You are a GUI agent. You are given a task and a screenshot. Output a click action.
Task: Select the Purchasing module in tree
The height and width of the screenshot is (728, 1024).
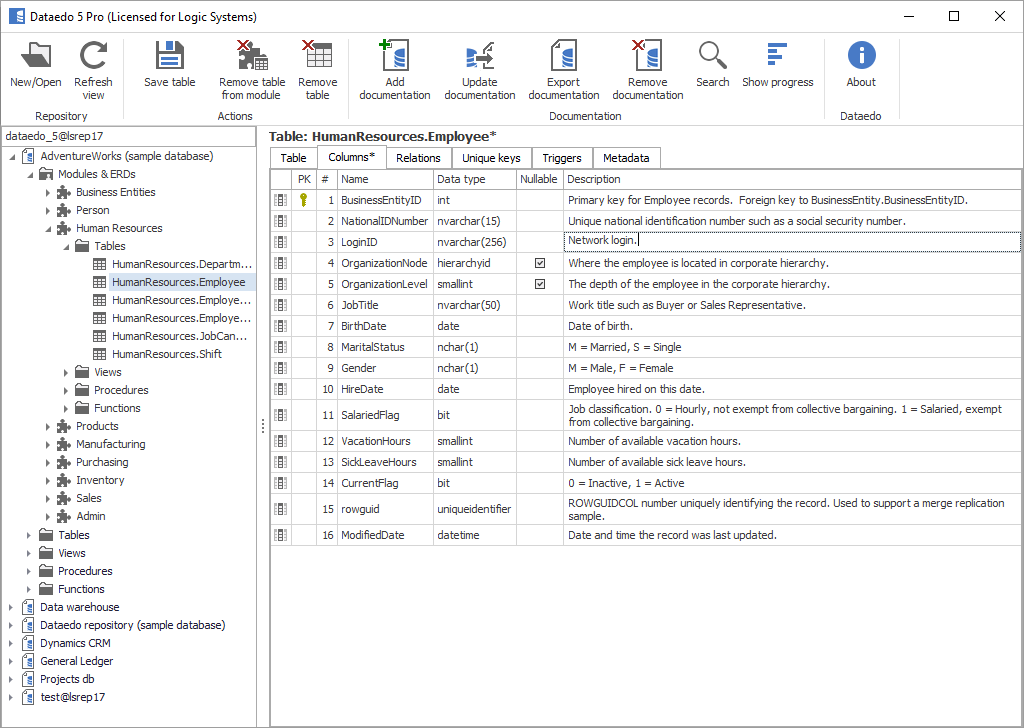click(x=102, y=462)
